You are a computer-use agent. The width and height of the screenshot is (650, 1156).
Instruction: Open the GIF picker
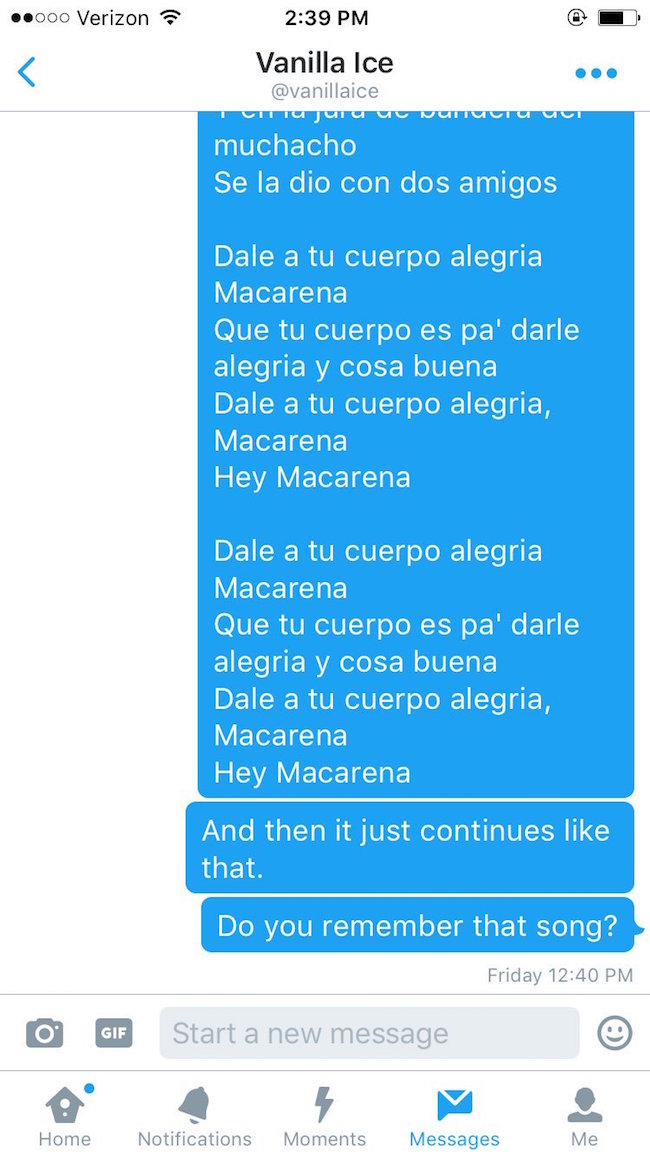point(113,1032)
